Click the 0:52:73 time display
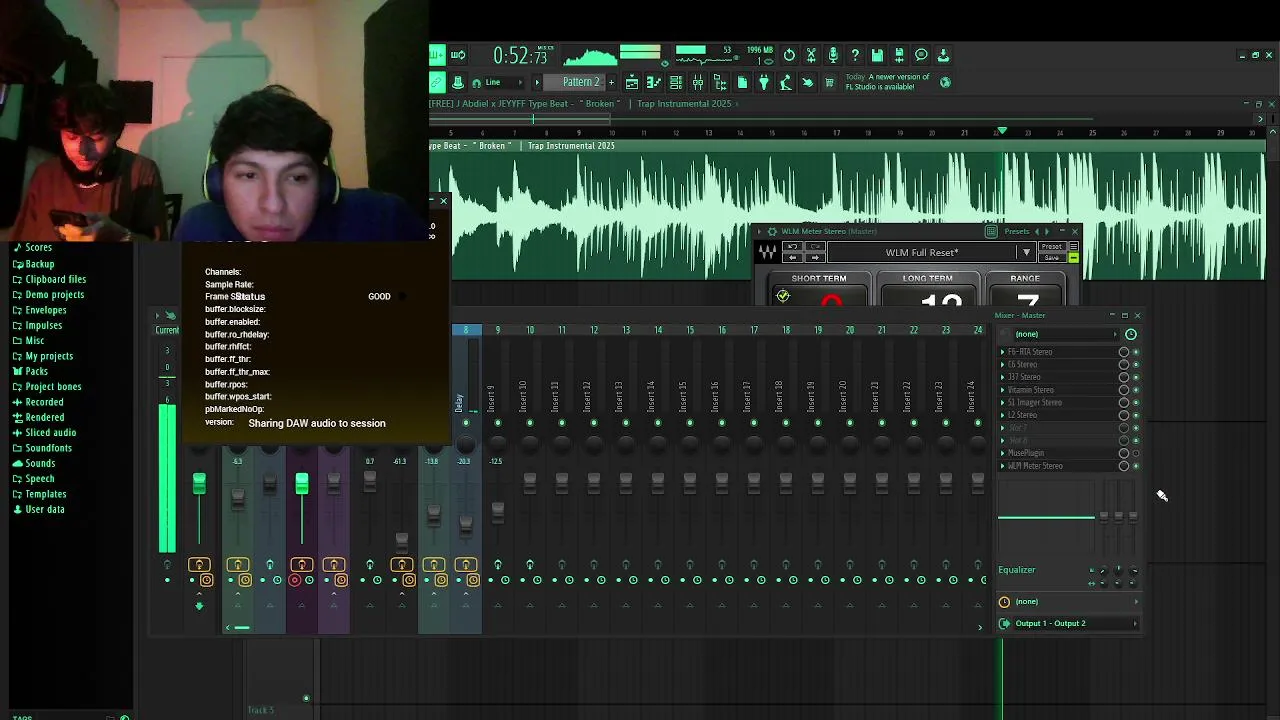This screenshot has height=720, width=1280. [x=520, y=56]
